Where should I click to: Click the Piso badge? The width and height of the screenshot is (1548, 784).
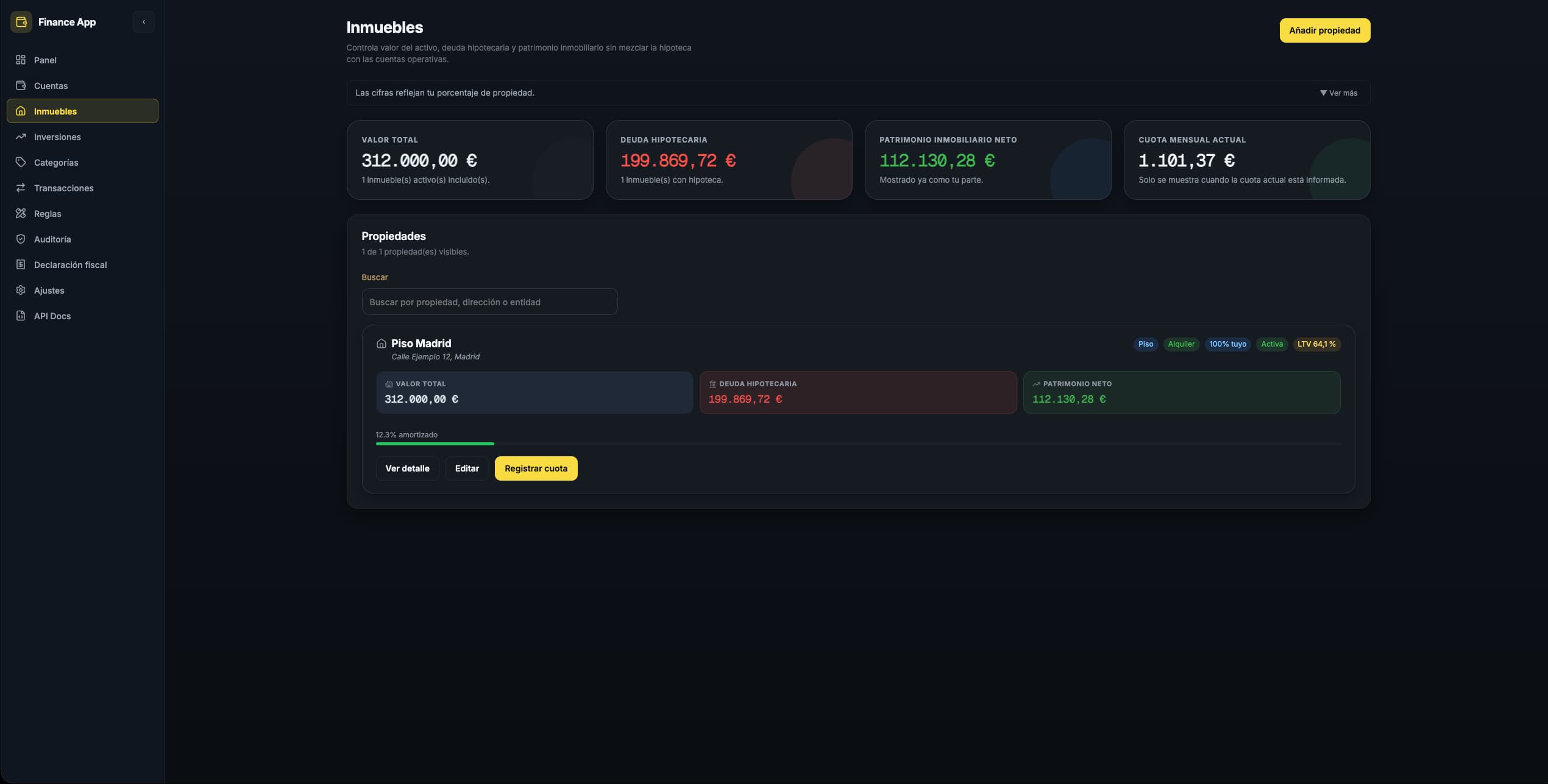[x=1146, y=344]
